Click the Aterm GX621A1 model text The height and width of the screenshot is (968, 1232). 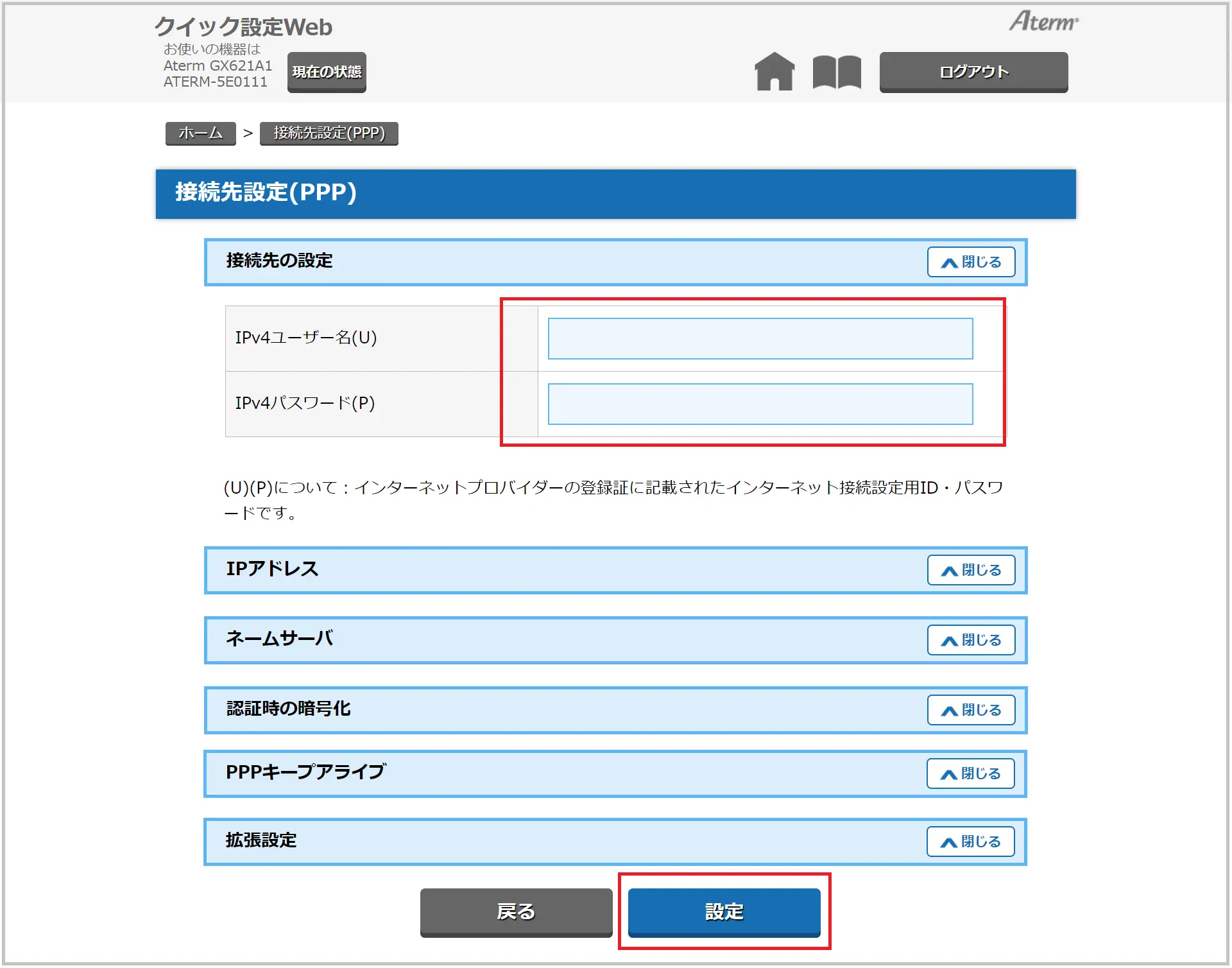coord(218,65)
